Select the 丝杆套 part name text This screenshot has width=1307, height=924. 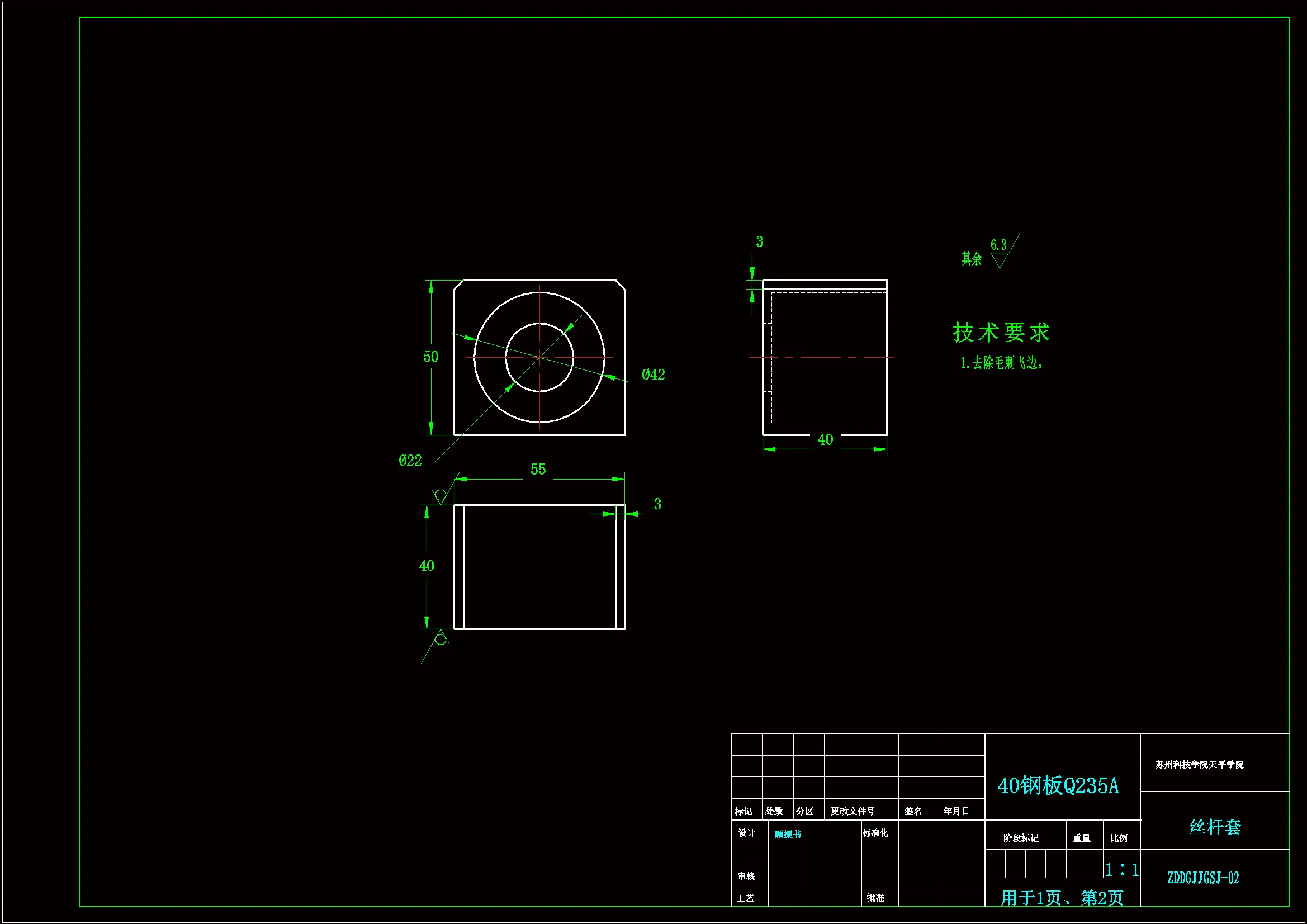pos(1215,827)
